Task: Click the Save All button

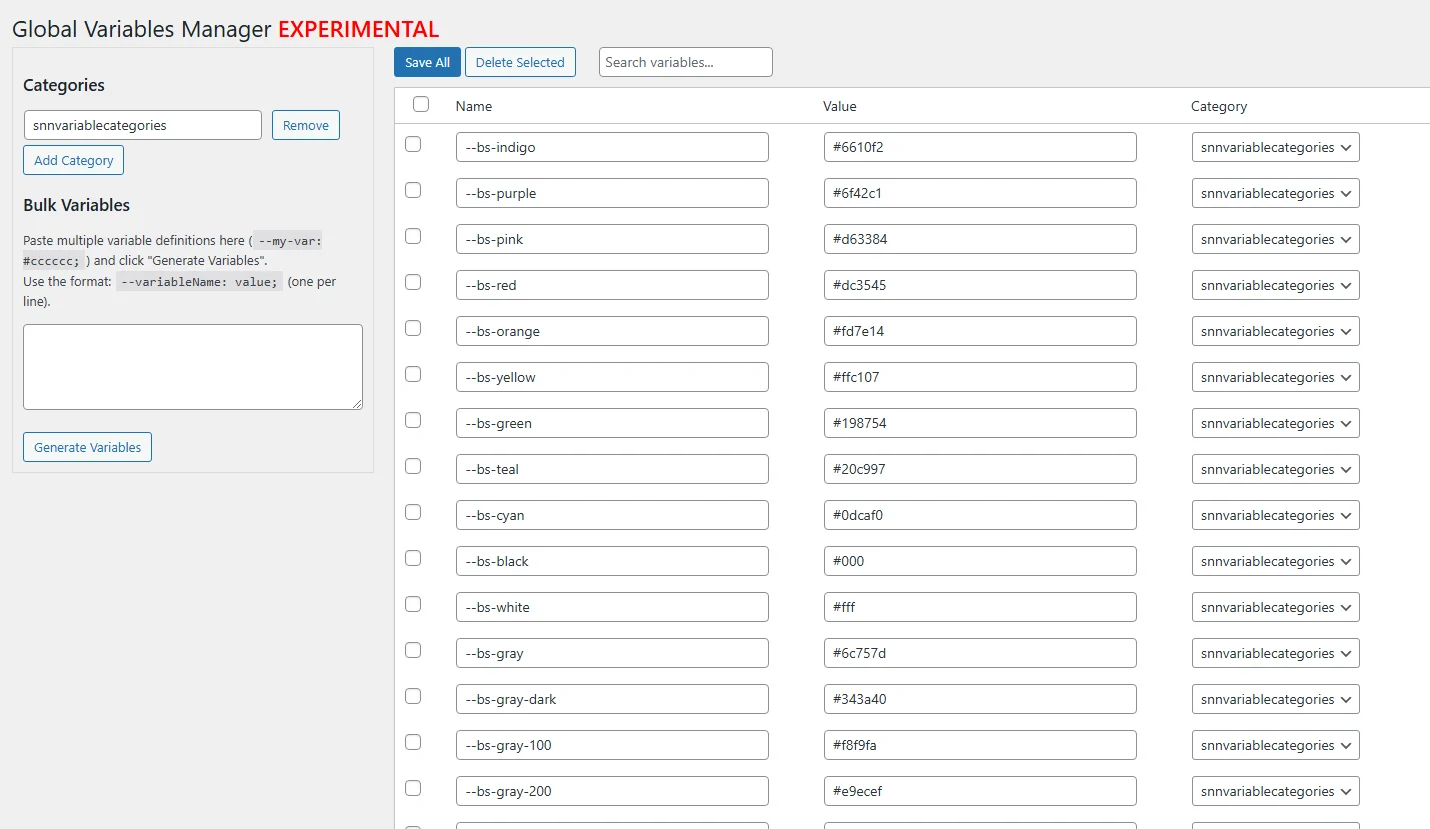Action: point(427,62)
